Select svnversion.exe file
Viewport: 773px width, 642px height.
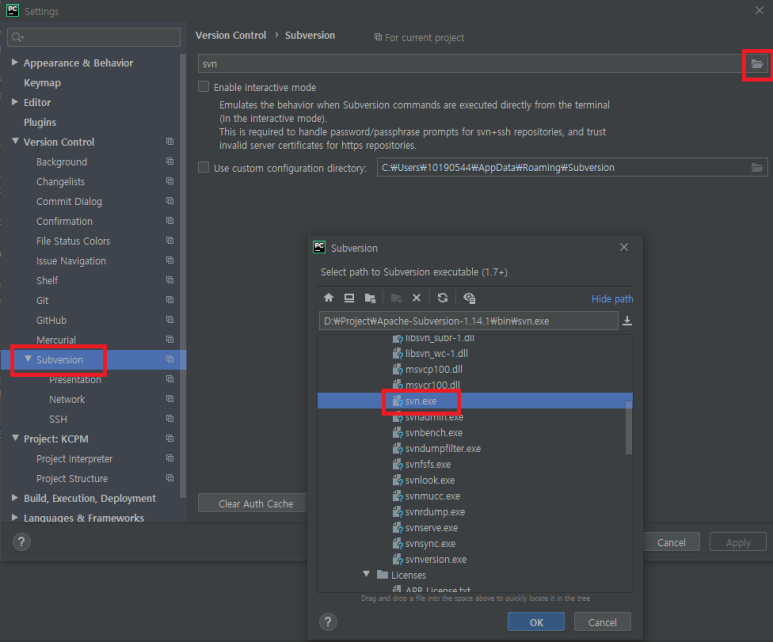tap(436, 560)
